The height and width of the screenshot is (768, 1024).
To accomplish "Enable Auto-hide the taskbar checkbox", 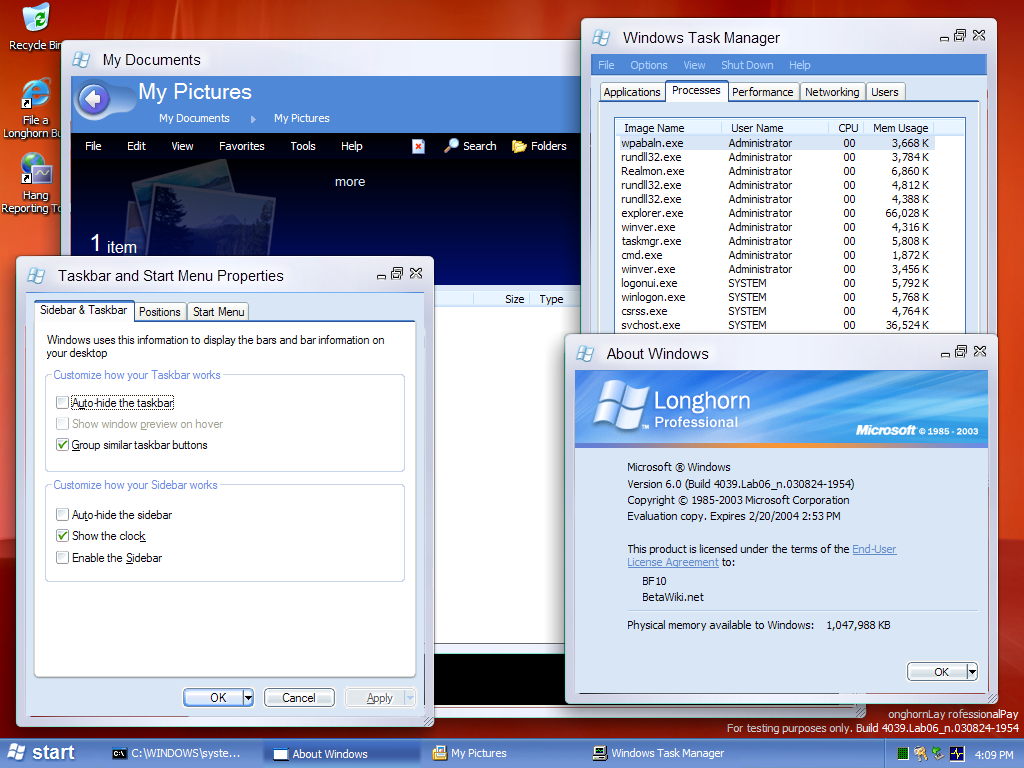I will point(63,403).
